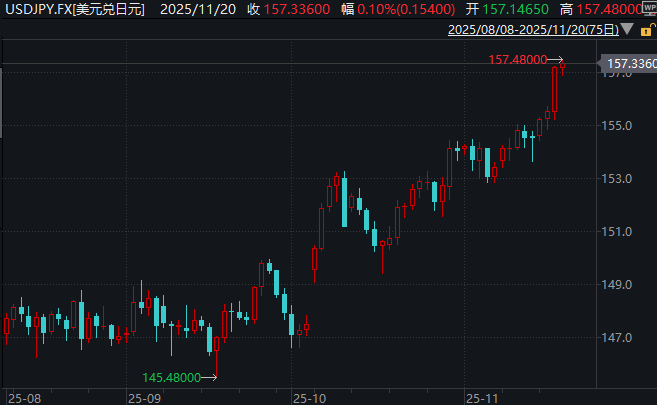
Task: Click the closing price 157.33600 in header
Action: coord(297,9)
